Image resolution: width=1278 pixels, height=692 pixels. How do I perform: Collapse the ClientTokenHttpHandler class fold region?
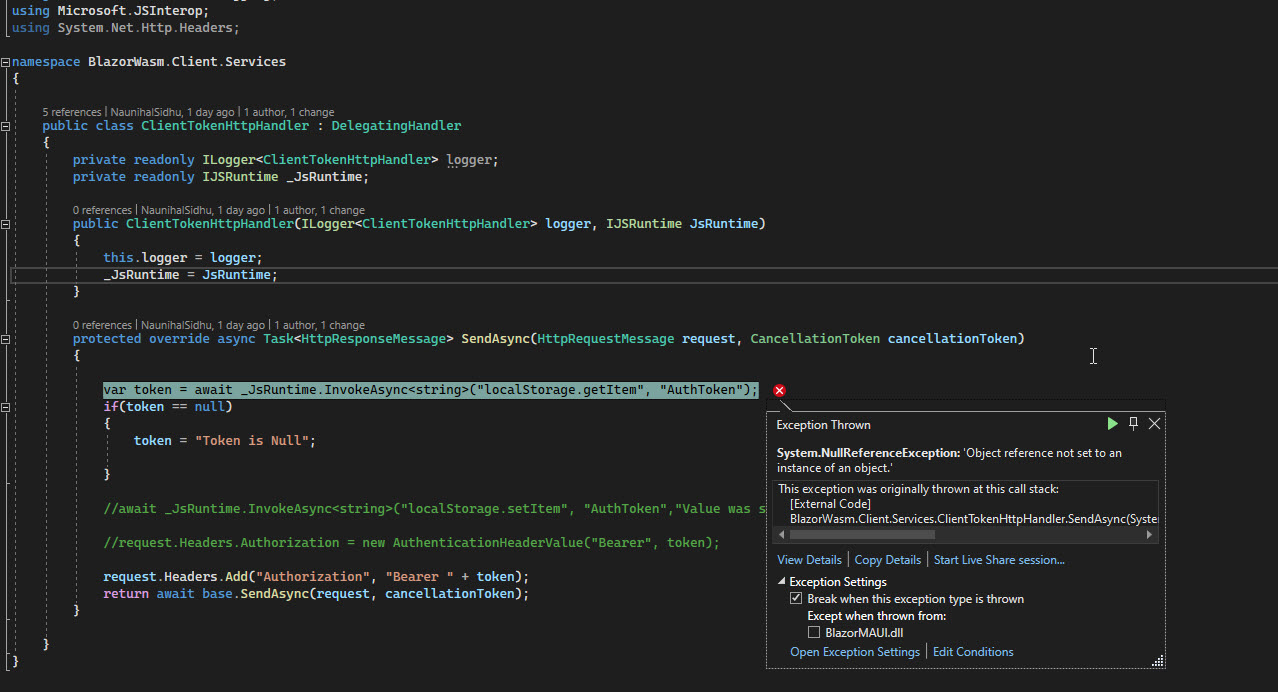[x=6, y=125]
